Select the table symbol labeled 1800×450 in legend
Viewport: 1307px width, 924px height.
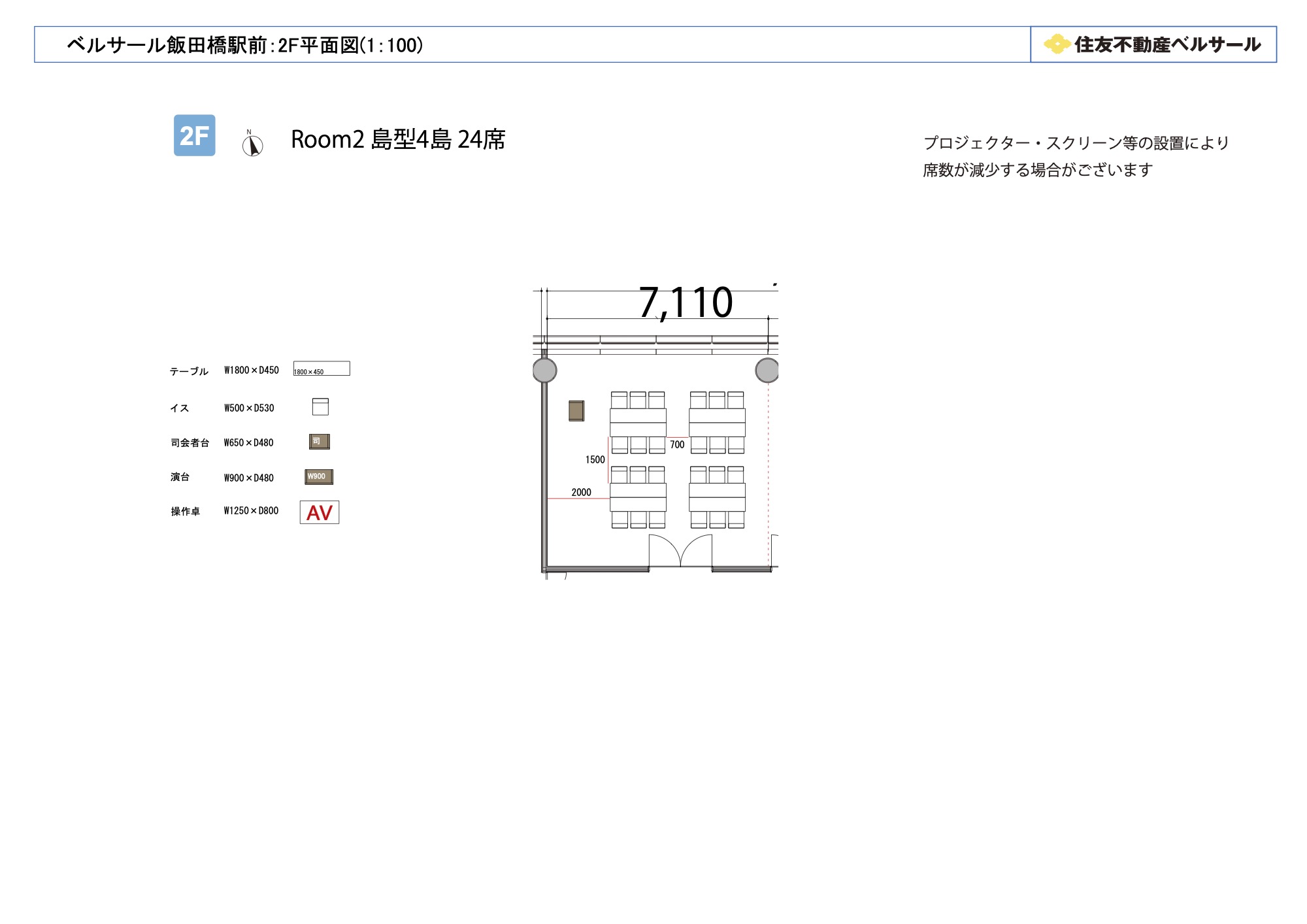(x=322, y=369)
